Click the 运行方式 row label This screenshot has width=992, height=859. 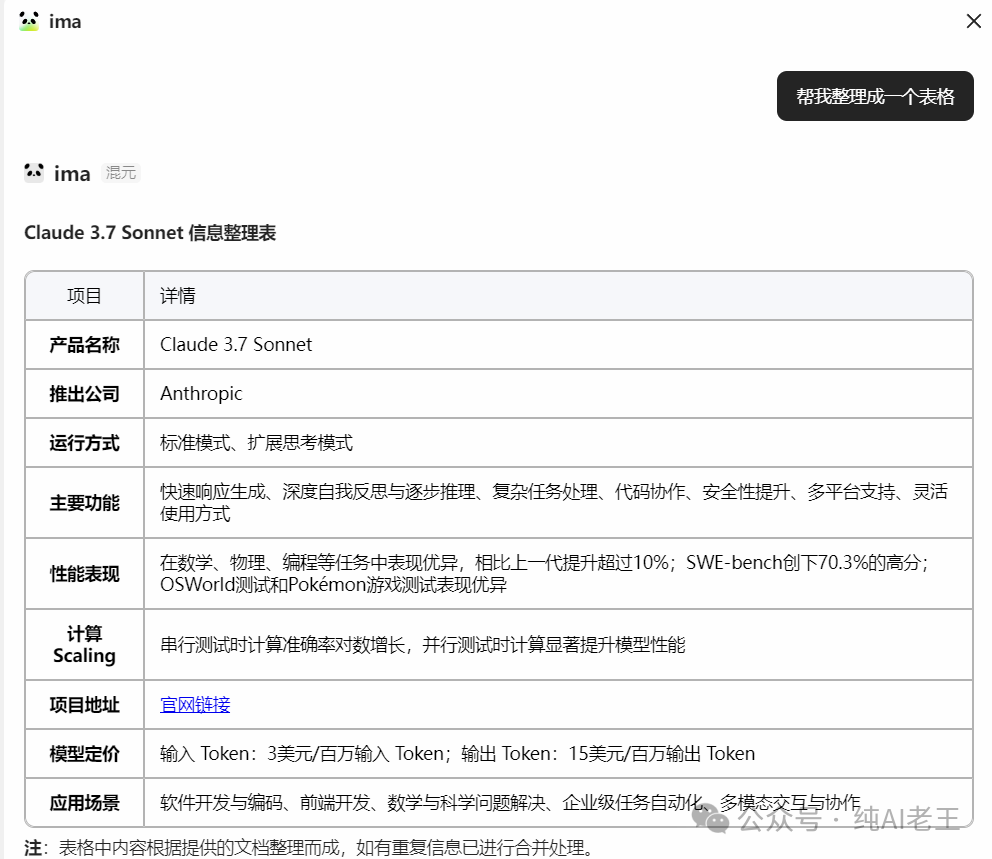tap(85, 443)
